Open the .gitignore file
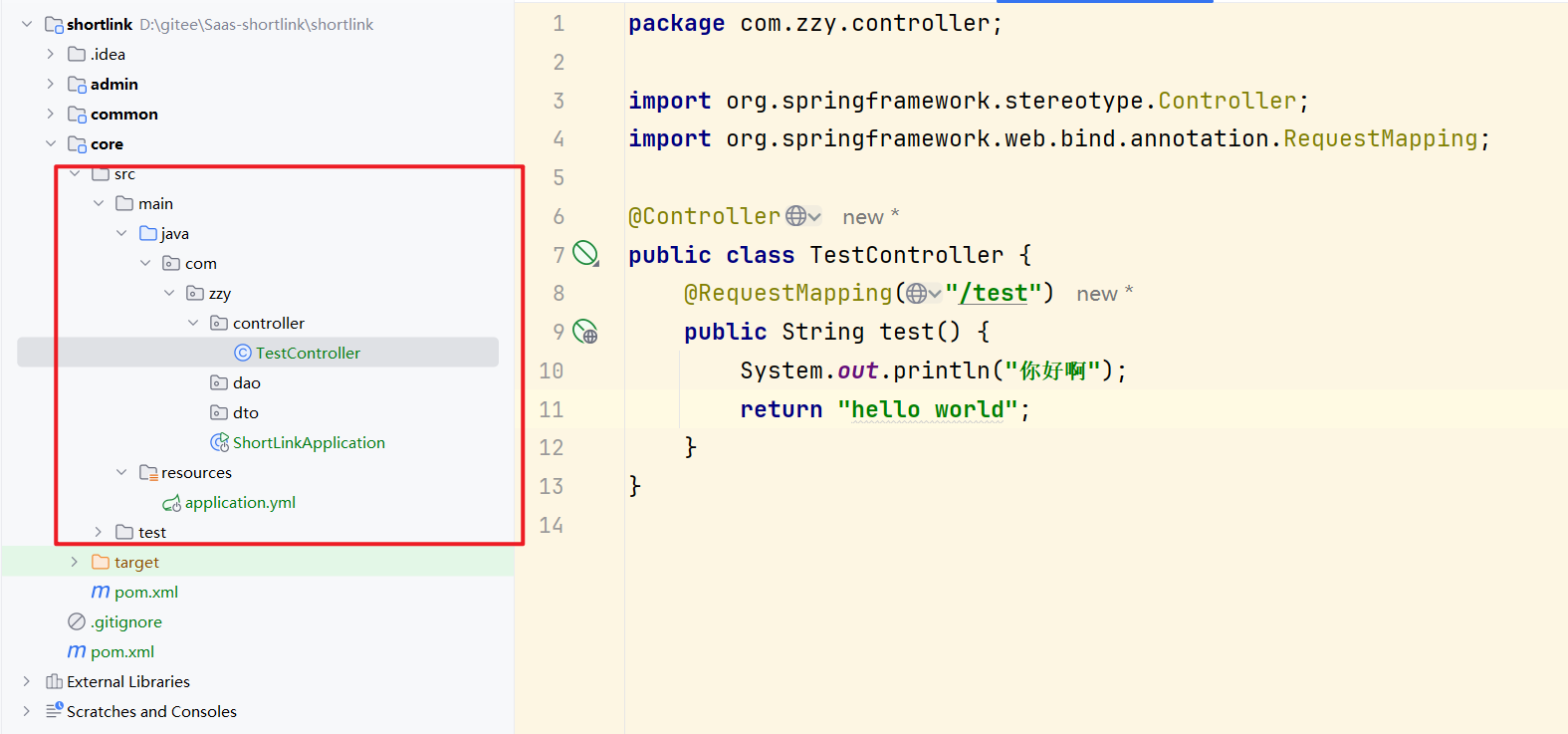This screenshot has height=734, width=1568. 126,621
